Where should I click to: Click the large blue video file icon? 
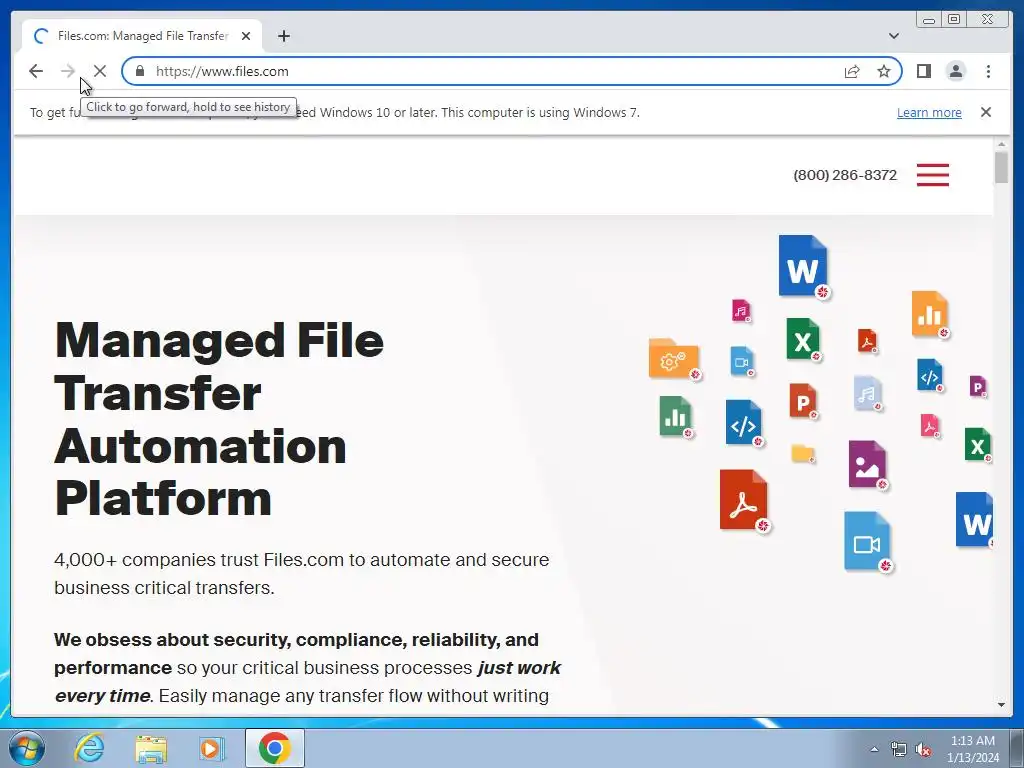click(868, 542)
